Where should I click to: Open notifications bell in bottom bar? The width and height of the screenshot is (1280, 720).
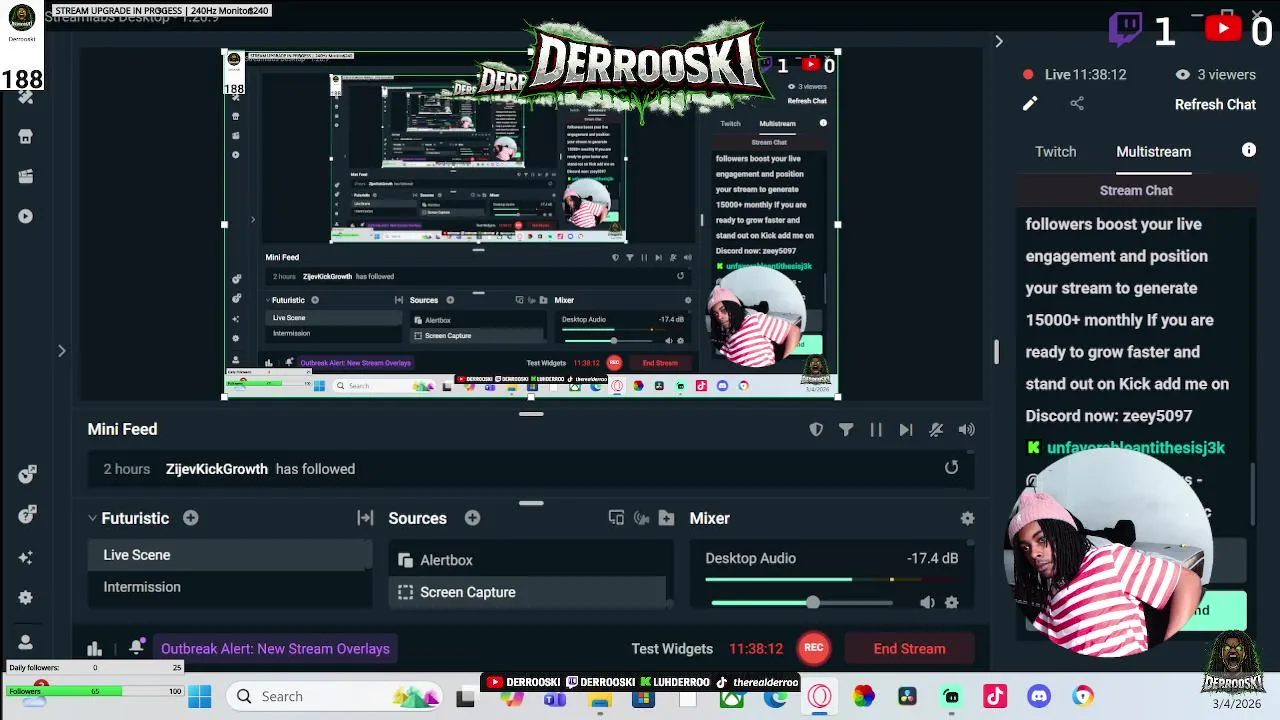pos(137,648)
